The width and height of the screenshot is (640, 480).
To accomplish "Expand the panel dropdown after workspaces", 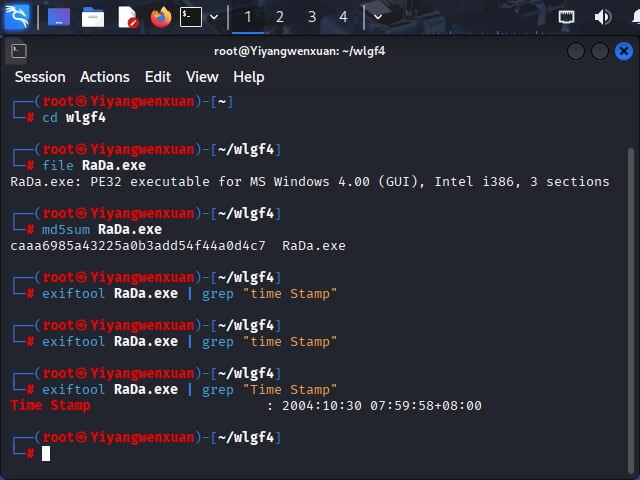I will tap(378, 17).
